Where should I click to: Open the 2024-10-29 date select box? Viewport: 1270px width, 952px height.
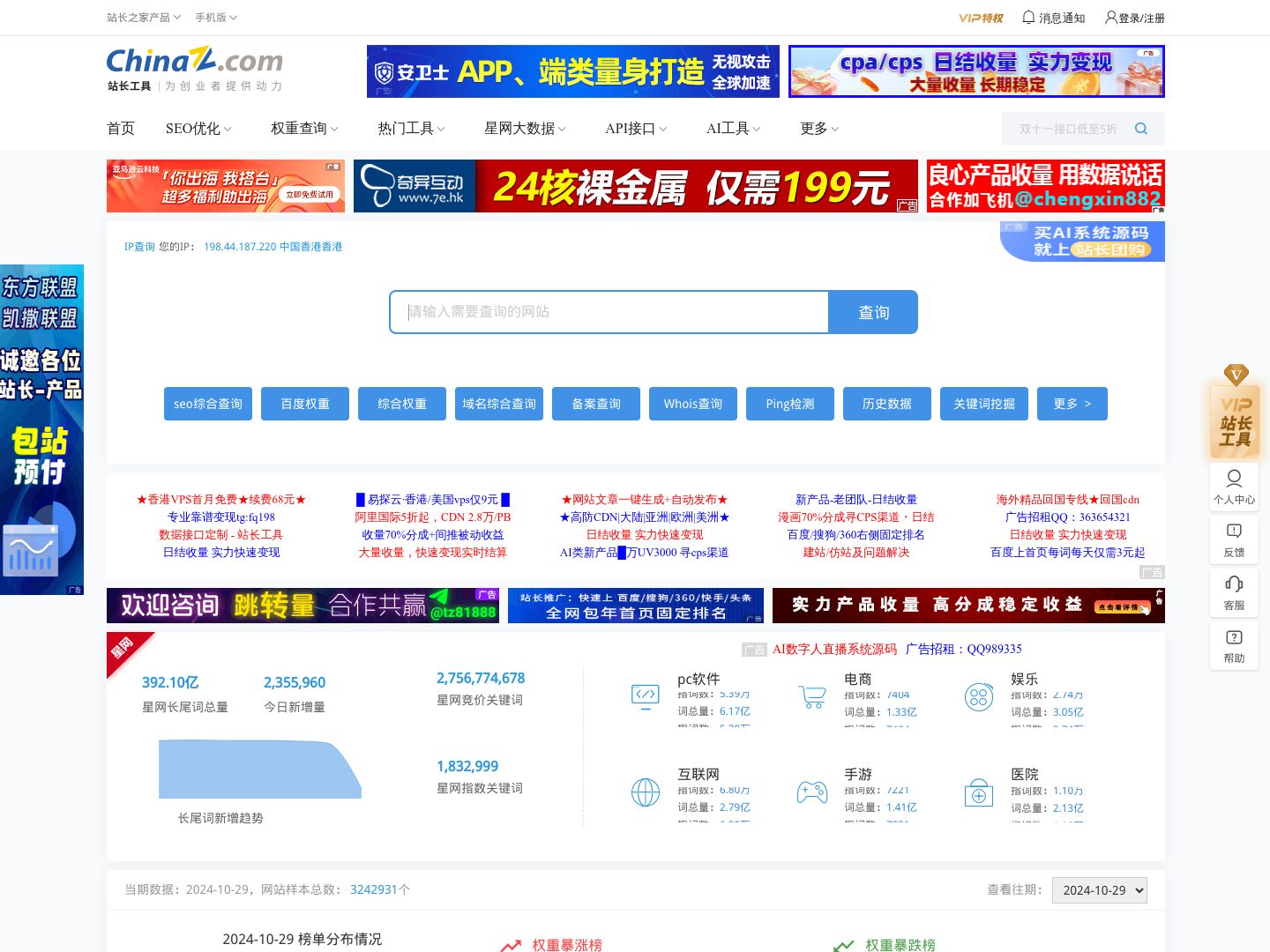[1099, 890]
